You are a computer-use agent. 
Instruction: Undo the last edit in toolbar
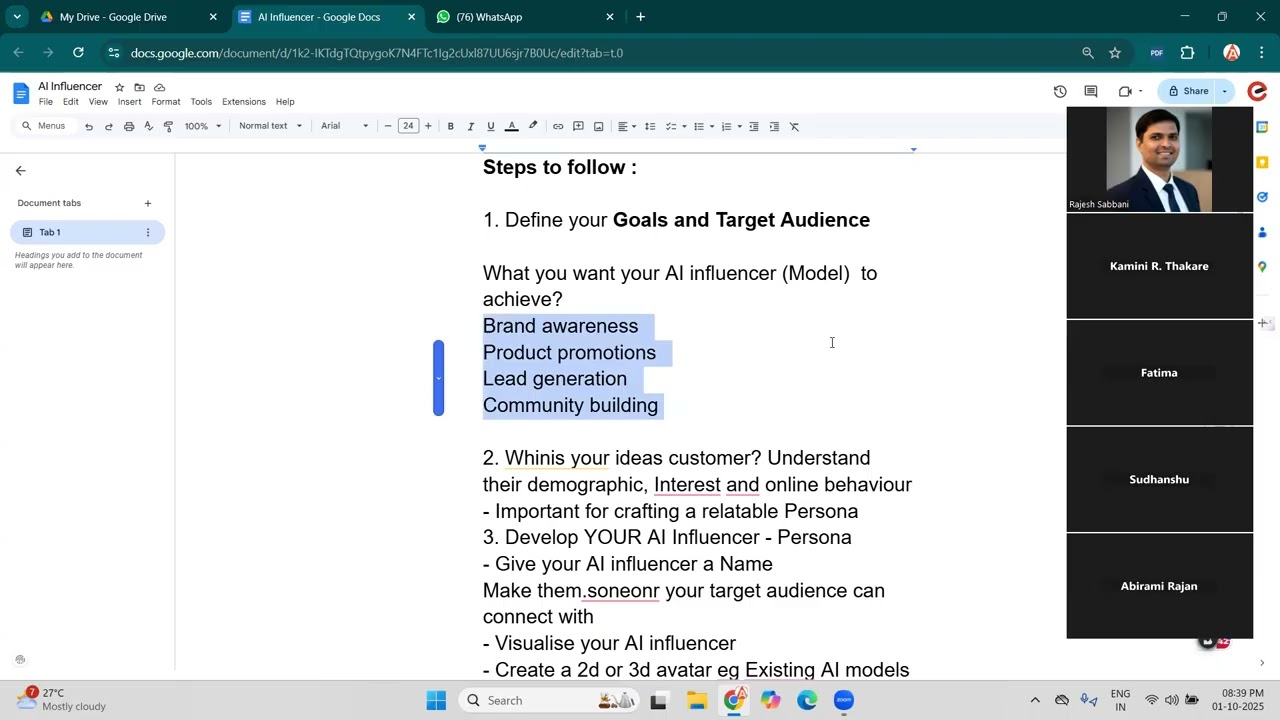pos(89,126)
